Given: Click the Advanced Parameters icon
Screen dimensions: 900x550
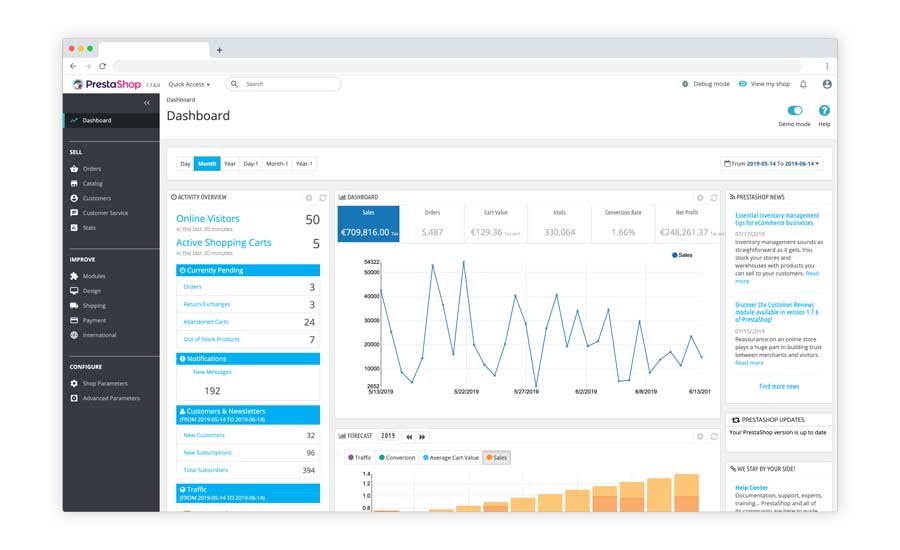Looking at the screenshot, I should [x=74, y=398].
